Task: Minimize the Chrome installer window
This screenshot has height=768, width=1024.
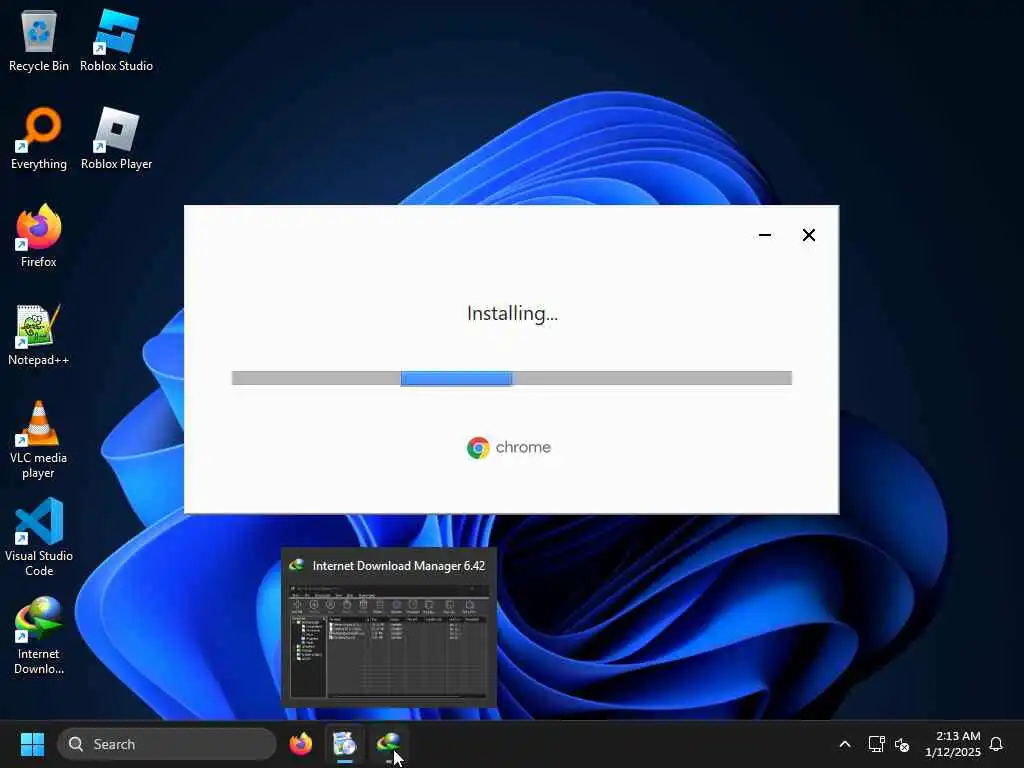Action: pos(765,235)
